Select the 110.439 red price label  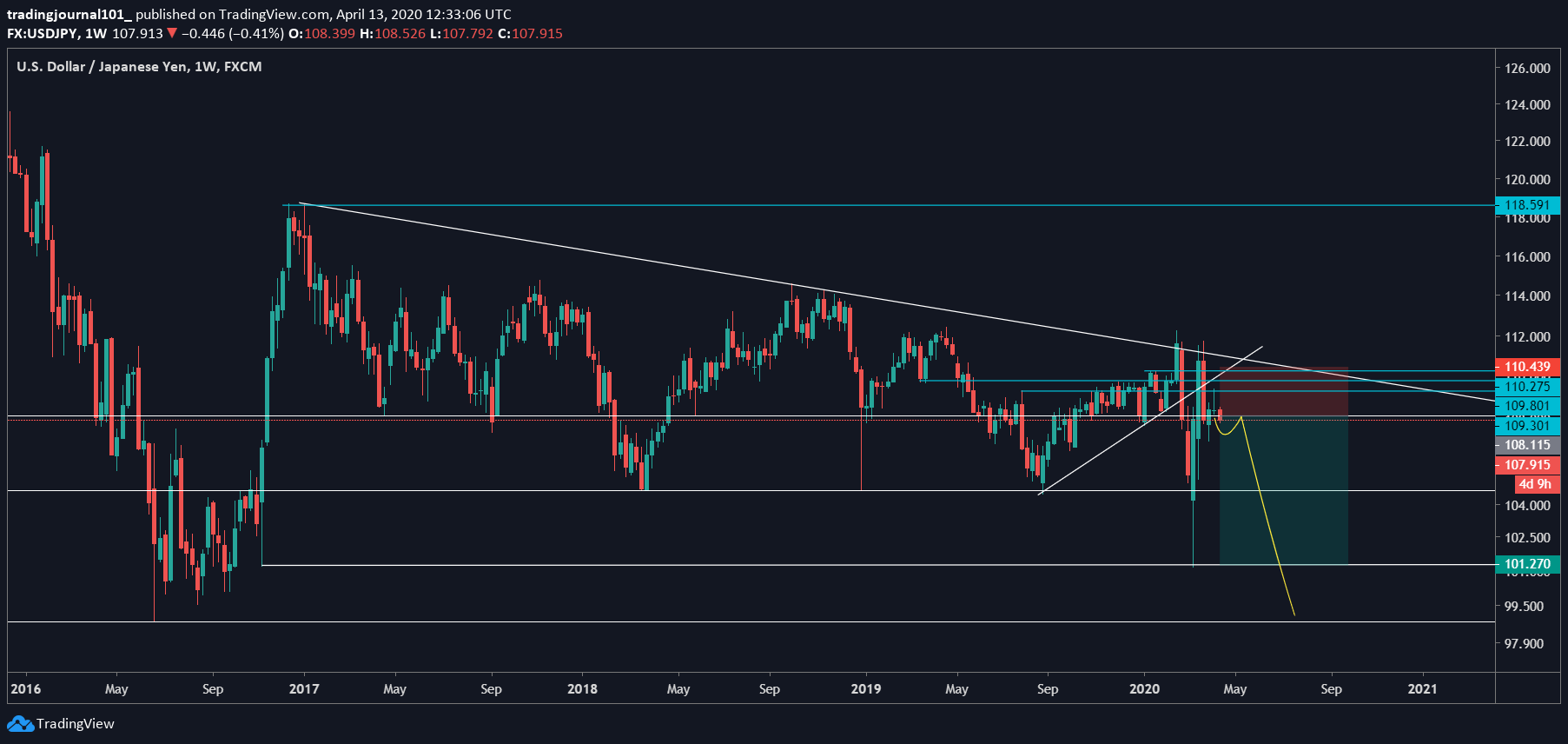click(x=1527, y=367)
